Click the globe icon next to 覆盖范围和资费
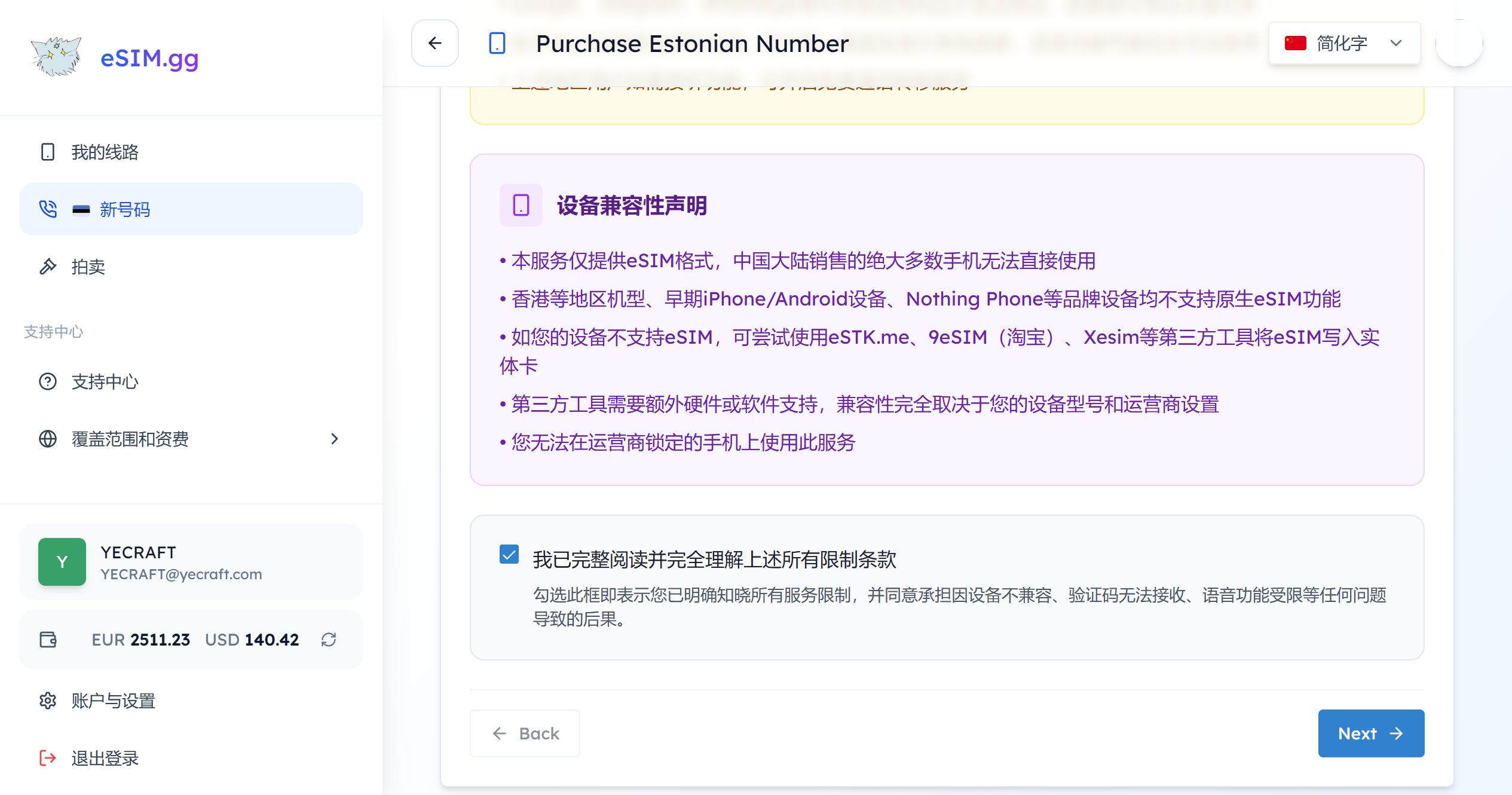This screenshot has width=1512, height=795. pos(47,439)
